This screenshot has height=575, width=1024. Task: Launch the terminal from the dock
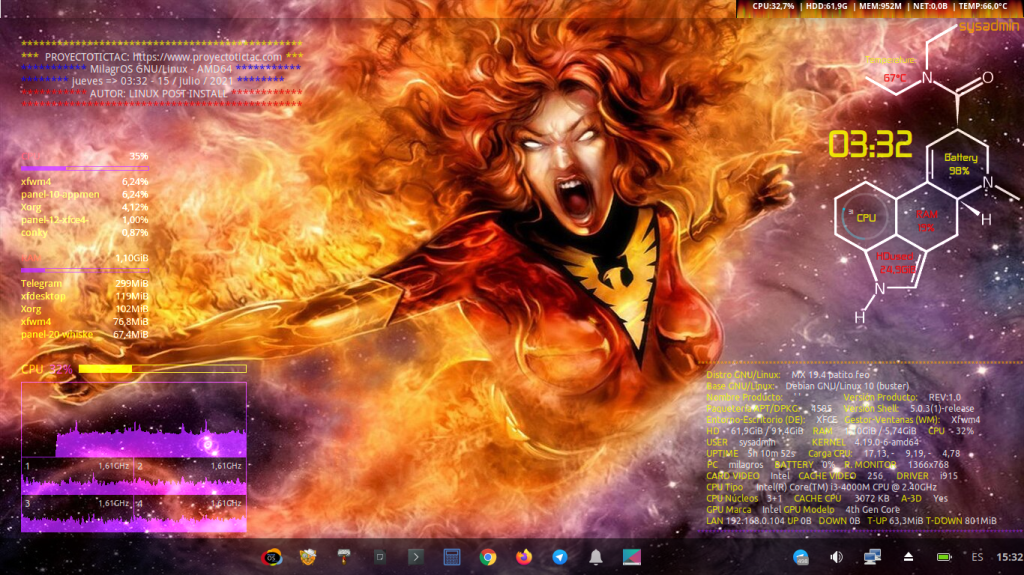click(x=416, y=557)
